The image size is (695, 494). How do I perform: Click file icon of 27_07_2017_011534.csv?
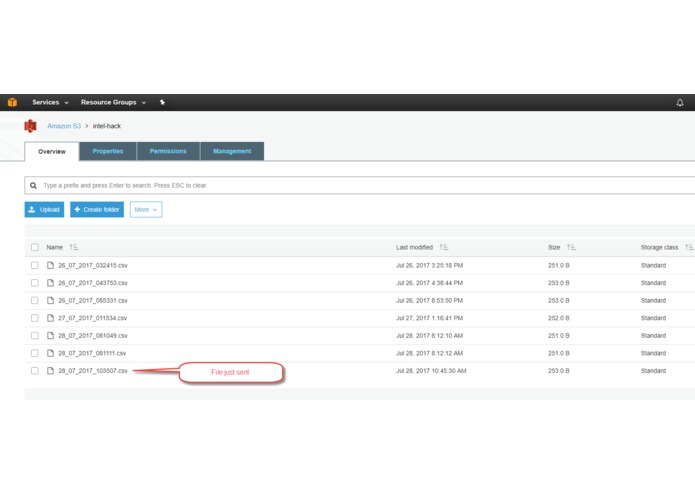pos(51,318)
